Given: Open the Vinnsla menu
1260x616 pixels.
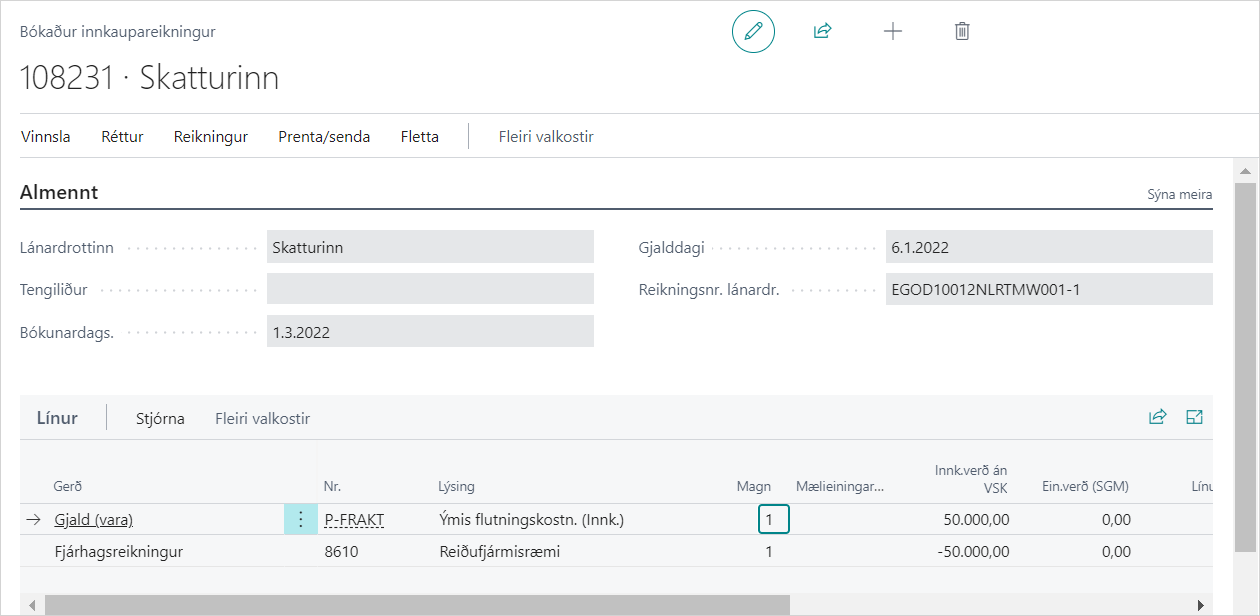Looking at the screenshot, I should coord(46,137).
